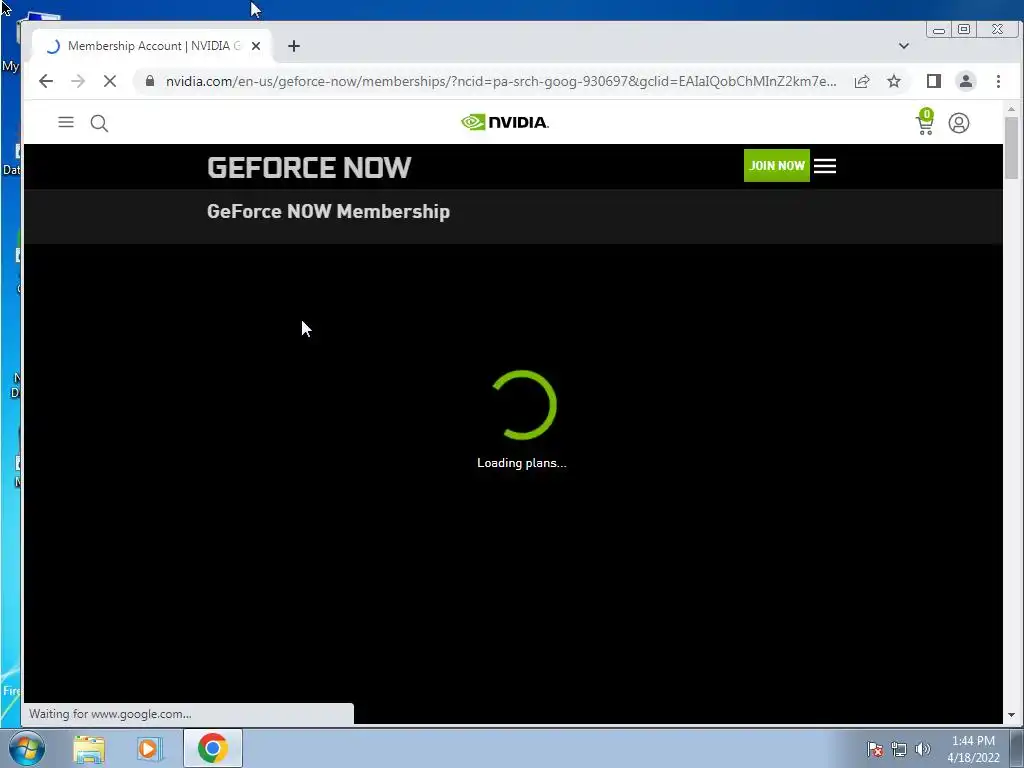This screenshot has height=768, width=1024.
Task: Open the Chrome profile avatar
Action: coord(966,81)
